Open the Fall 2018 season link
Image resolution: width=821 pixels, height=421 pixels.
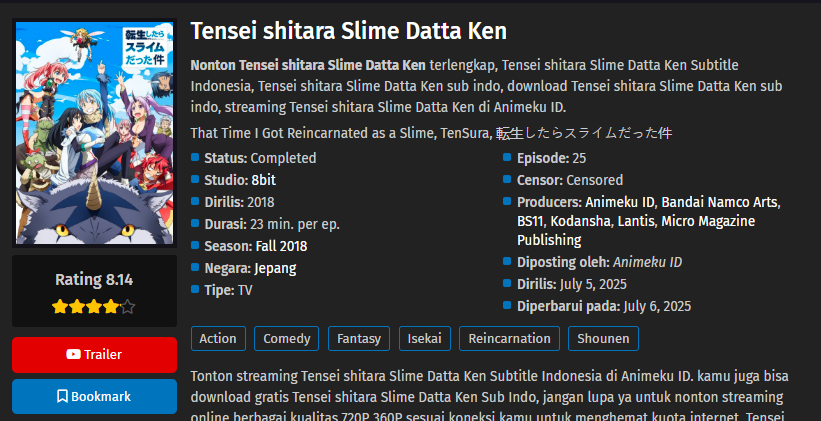click(x=281, y=246)
